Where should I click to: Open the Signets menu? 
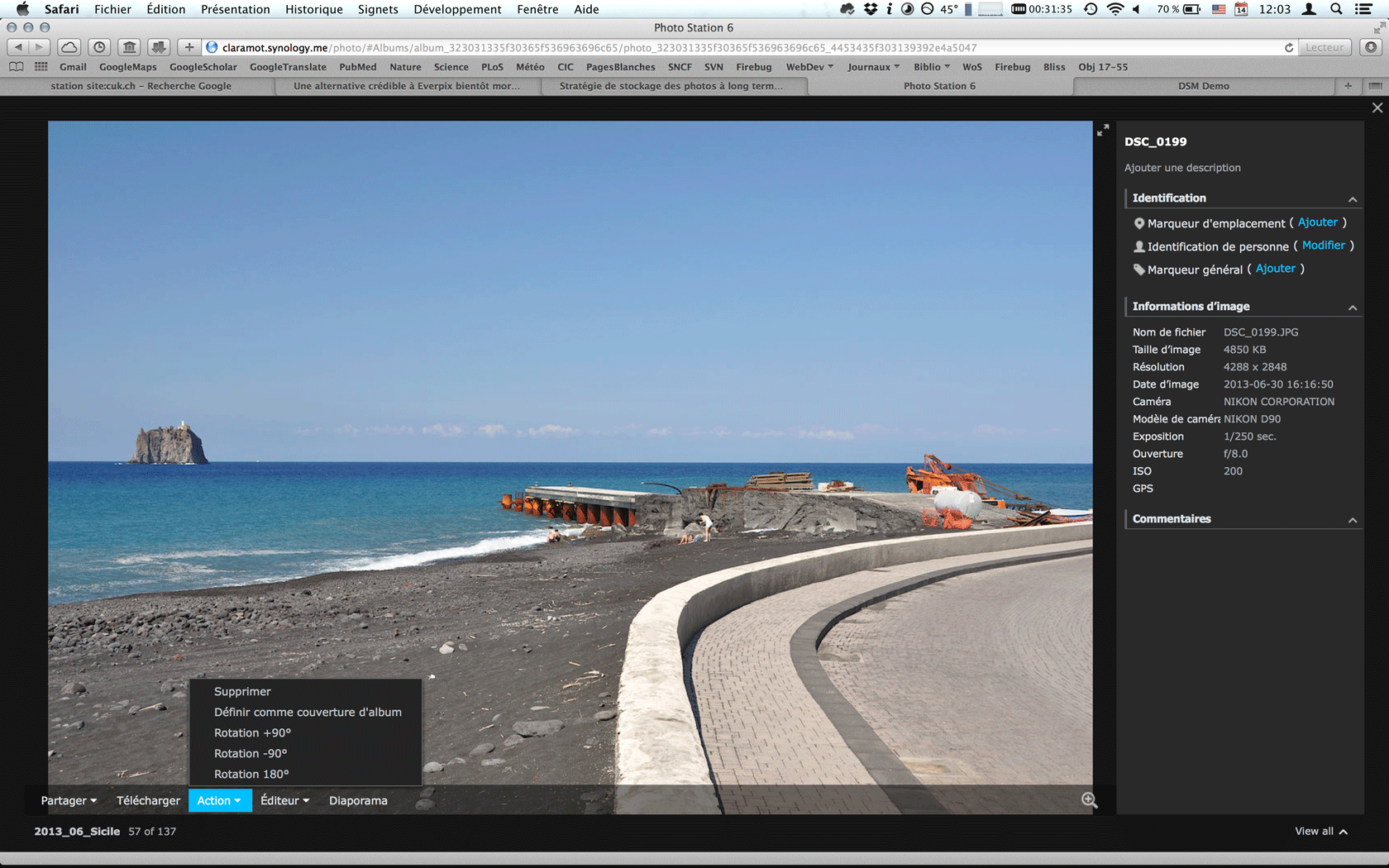pyautogui.click(x=378, y=9)
